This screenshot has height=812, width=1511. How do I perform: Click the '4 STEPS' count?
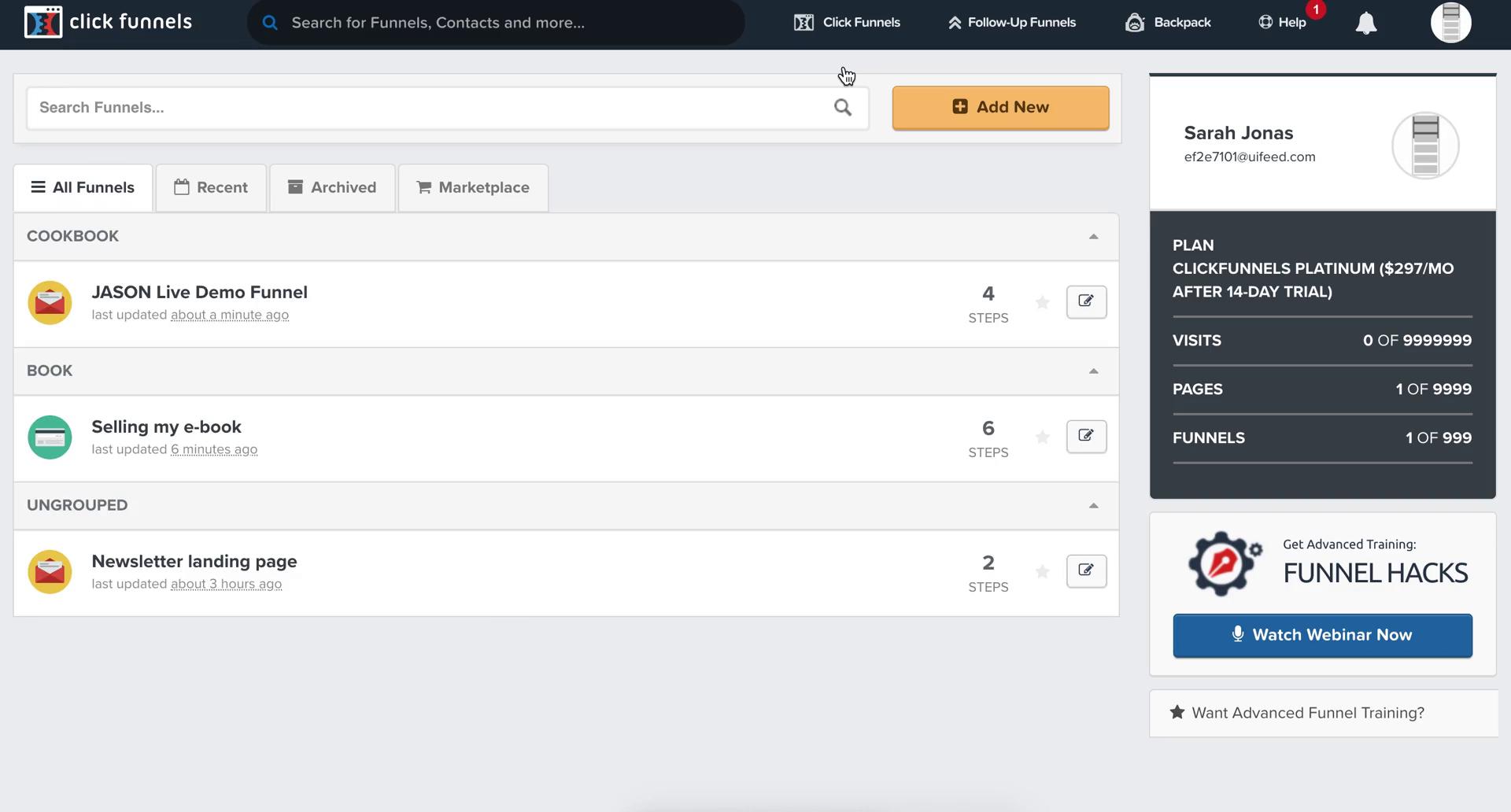[x=988, y=305]
